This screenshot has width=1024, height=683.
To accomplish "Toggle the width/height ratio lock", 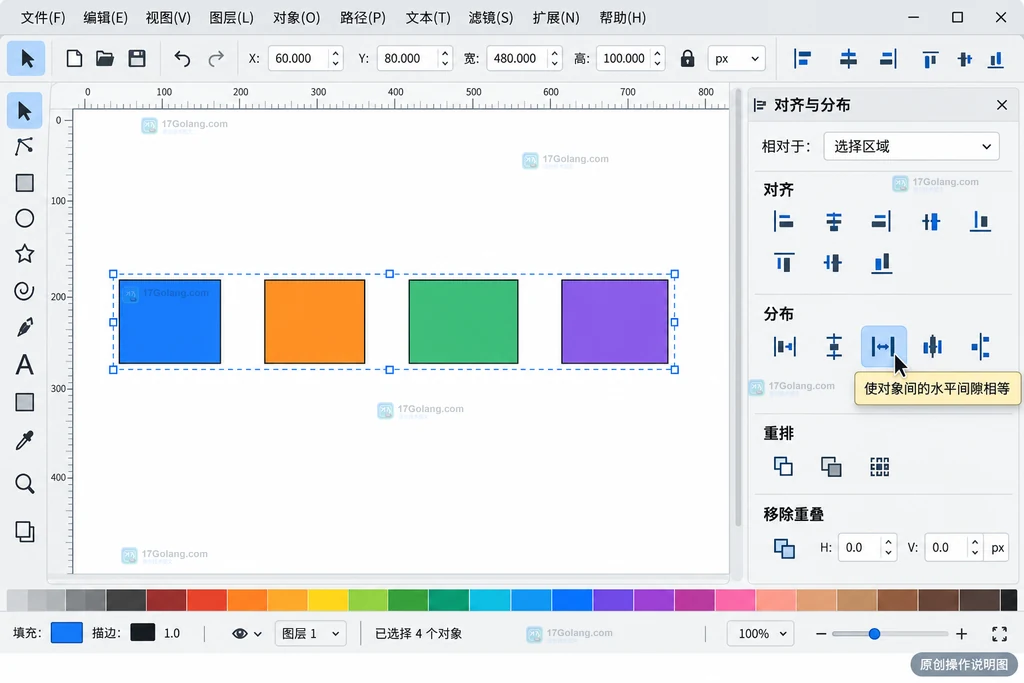I will coord(687,59).
